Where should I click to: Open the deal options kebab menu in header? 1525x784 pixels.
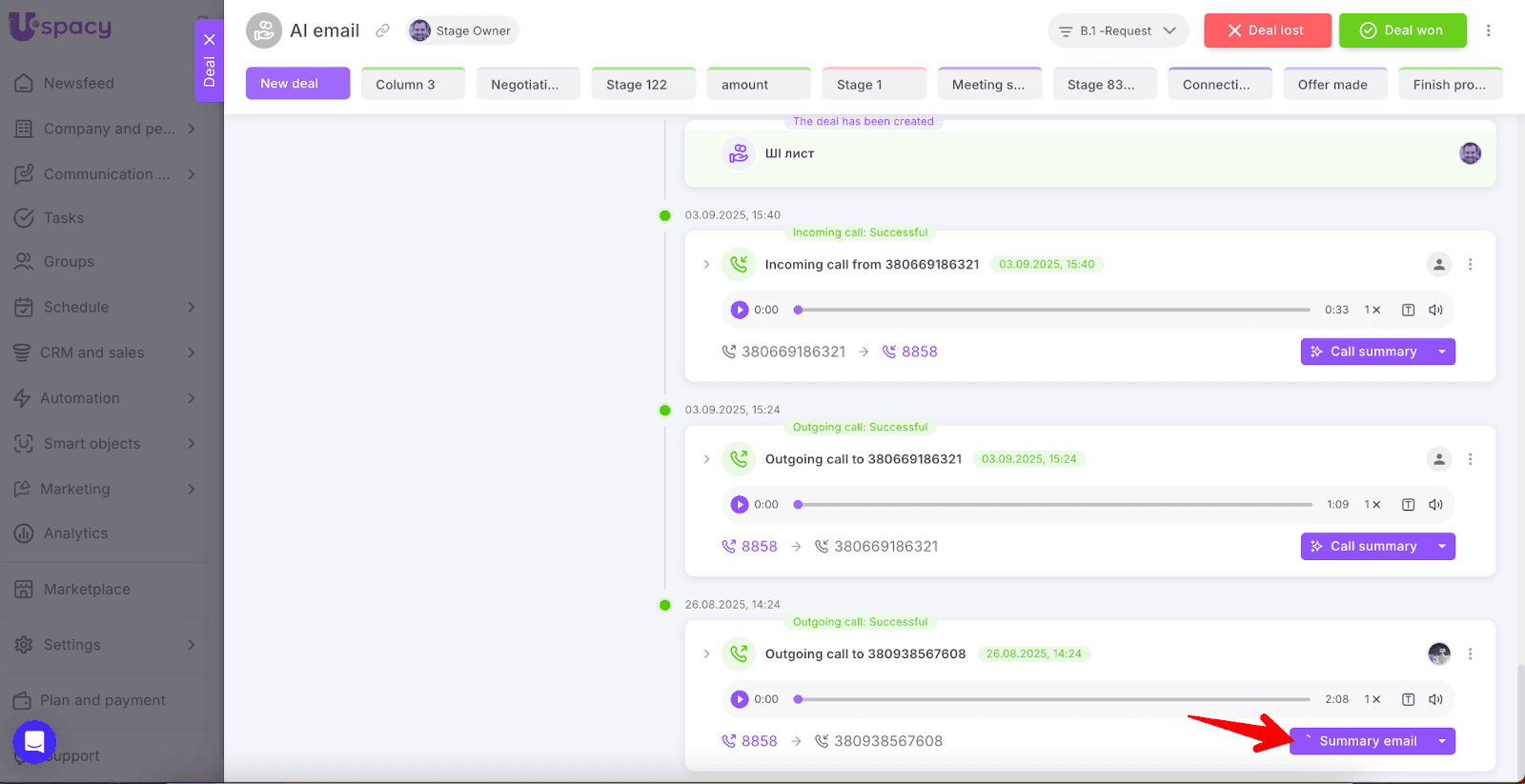point(1488,30)
